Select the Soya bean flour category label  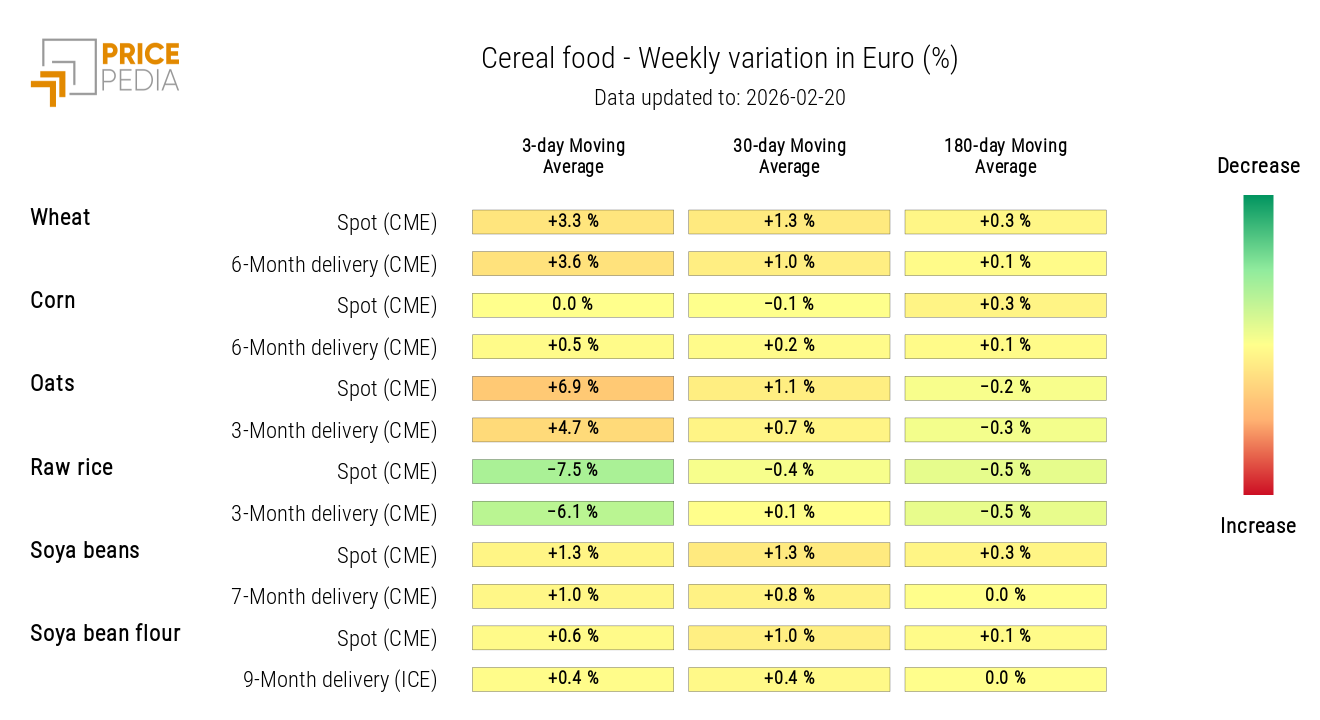pos(105,634)
